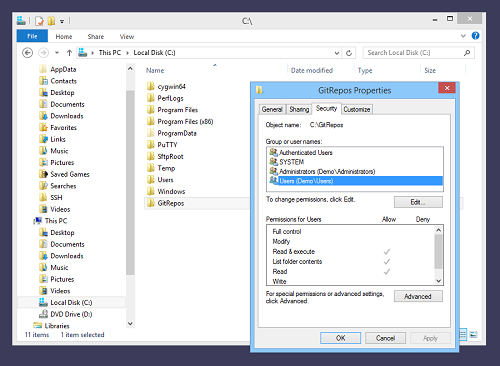Select SYSTEM in the group list
This screenshot has width=500, height=366.
point(291,162)
